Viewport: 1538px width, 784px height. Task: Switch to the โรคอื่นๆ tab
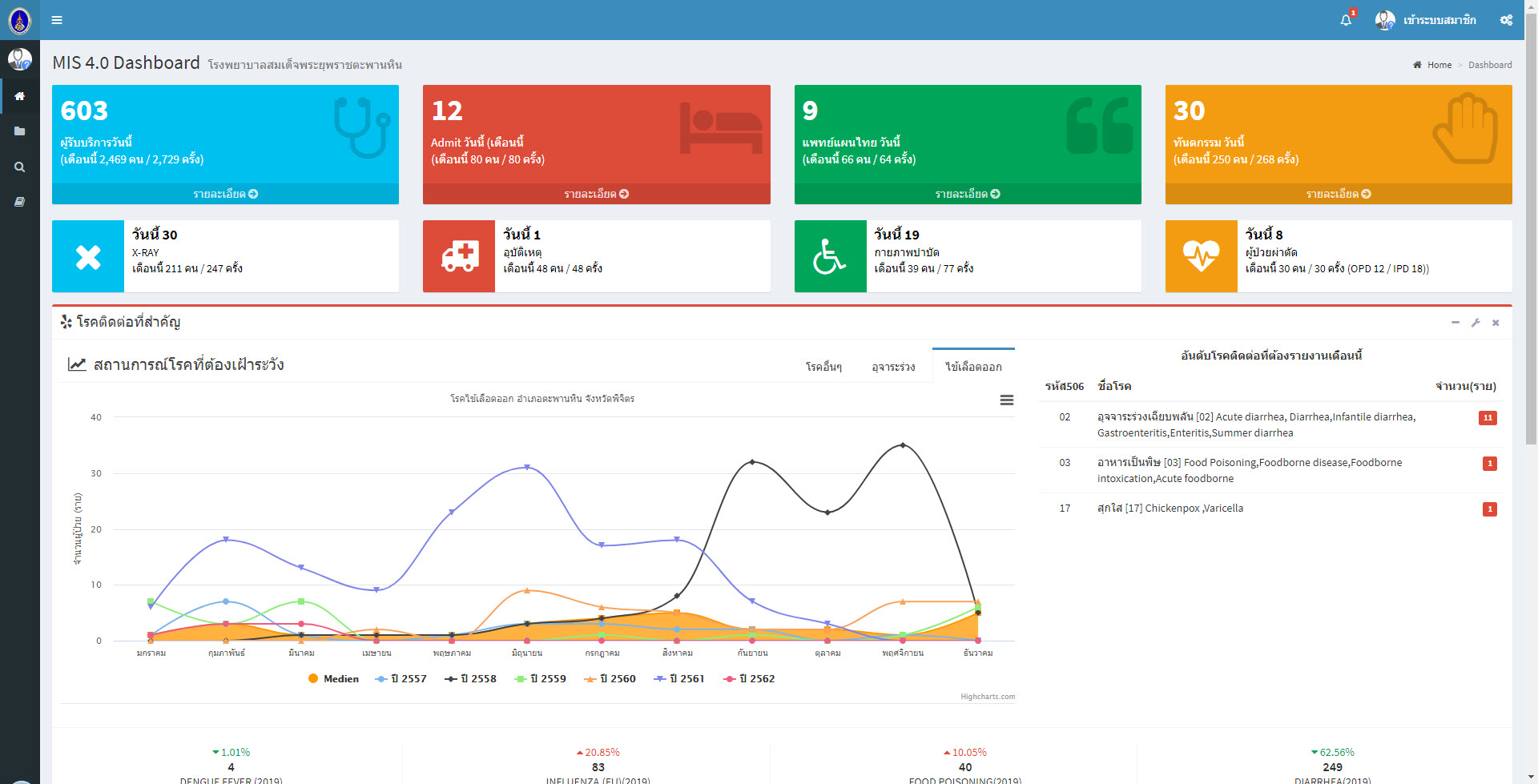[823, 367]
